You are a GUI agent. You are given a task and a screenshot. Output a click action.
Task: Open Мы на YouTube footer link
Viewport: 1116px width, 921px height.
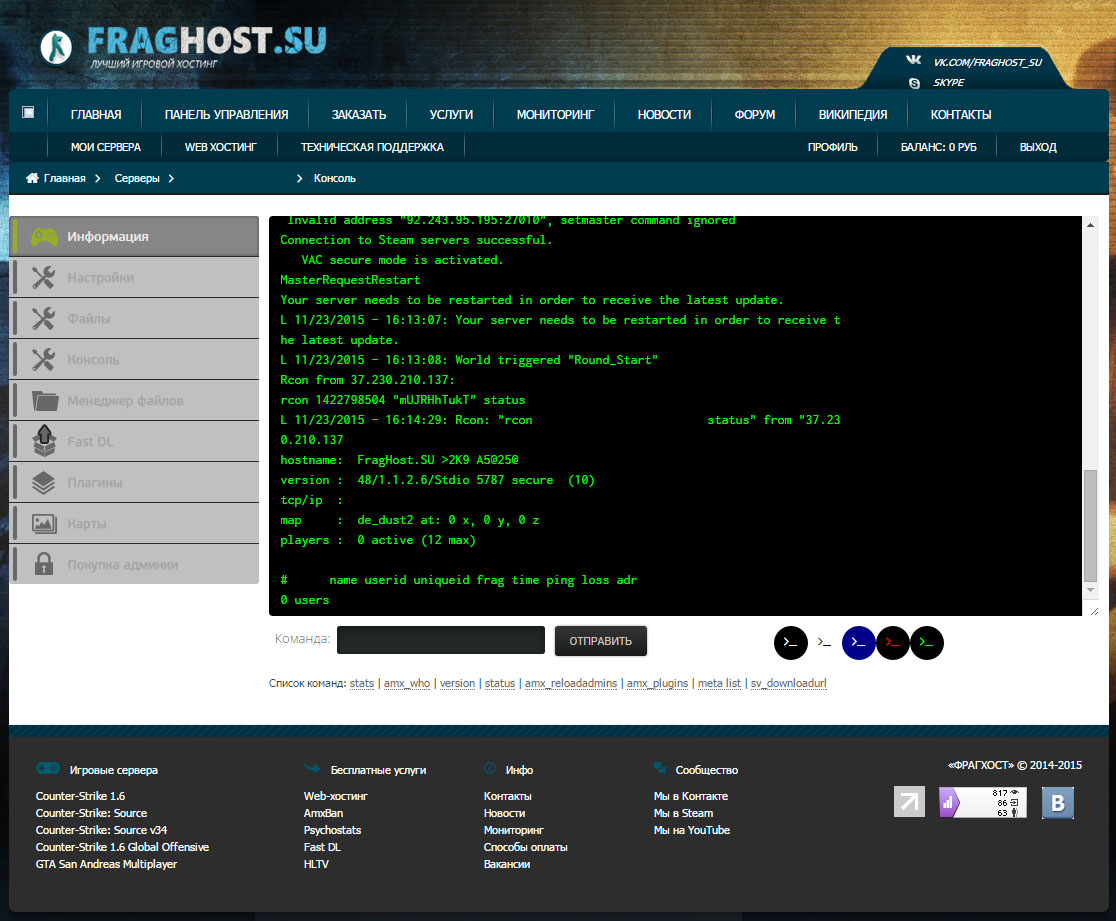click(692, 830)
